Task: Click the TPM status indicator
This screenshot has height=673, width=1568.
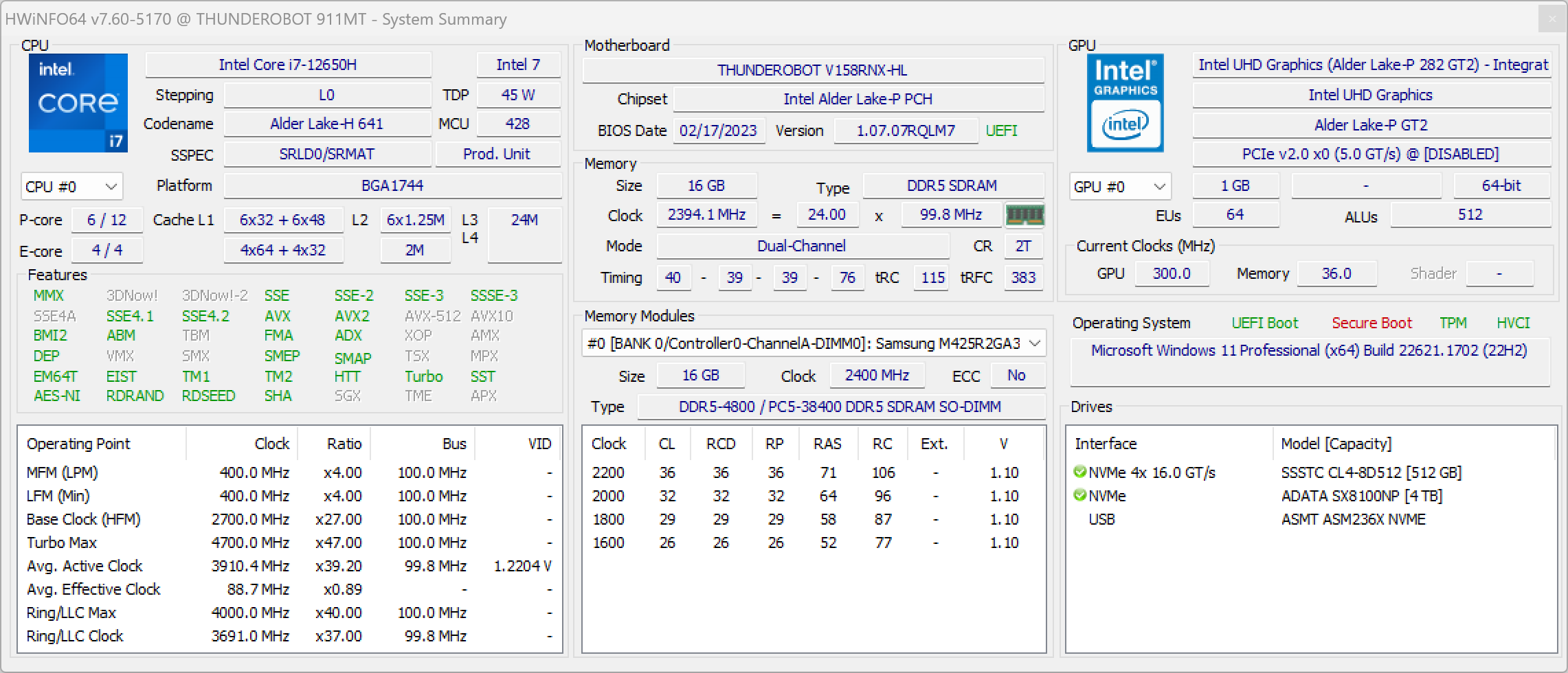Action: click(1453, 323)
